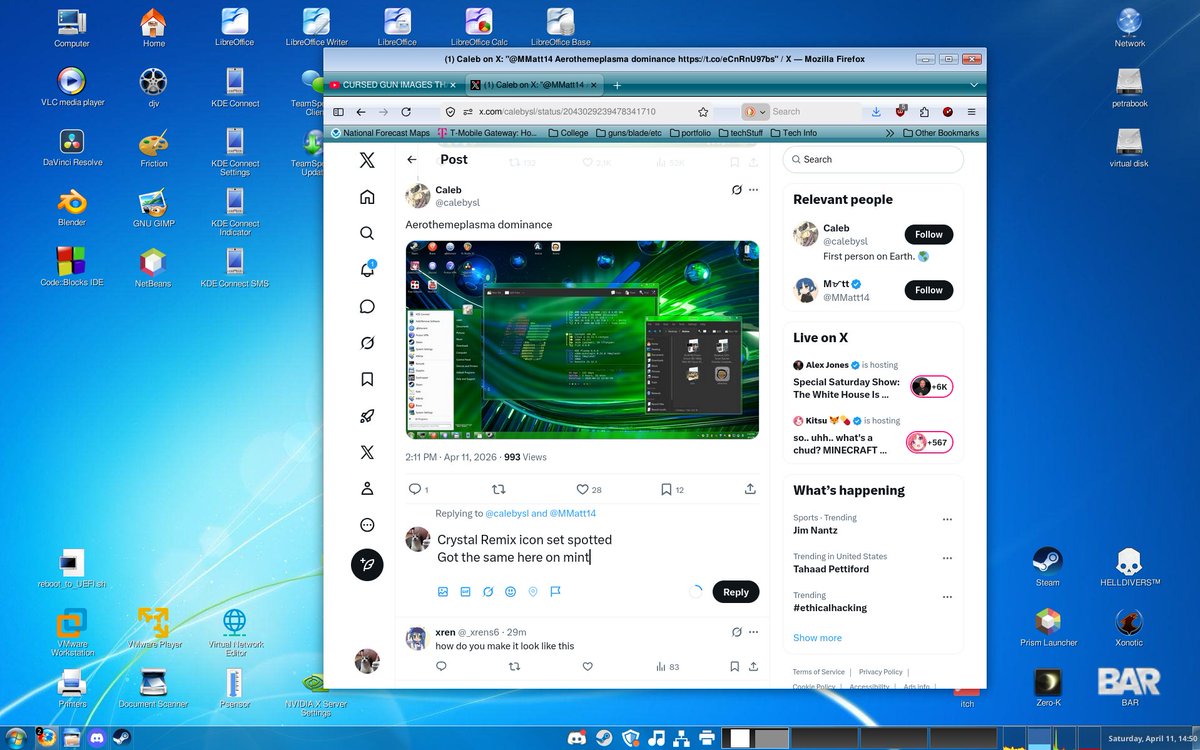1200x750 pixels.
Task: Open Firefox hamburger application menu
Action: 971,112
